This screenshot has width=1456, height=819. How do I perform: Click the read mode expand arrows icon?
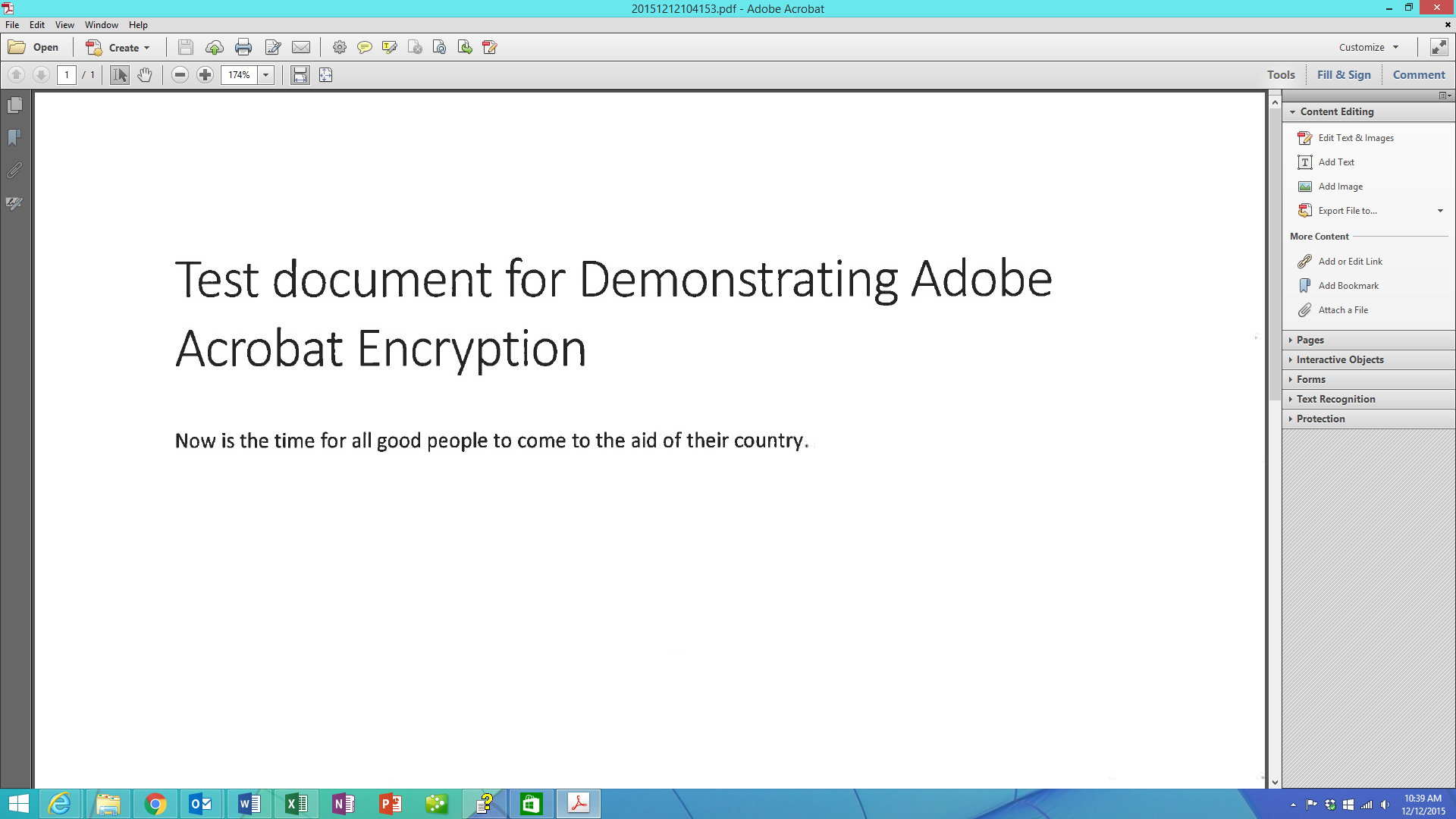tap(1439, 47)
